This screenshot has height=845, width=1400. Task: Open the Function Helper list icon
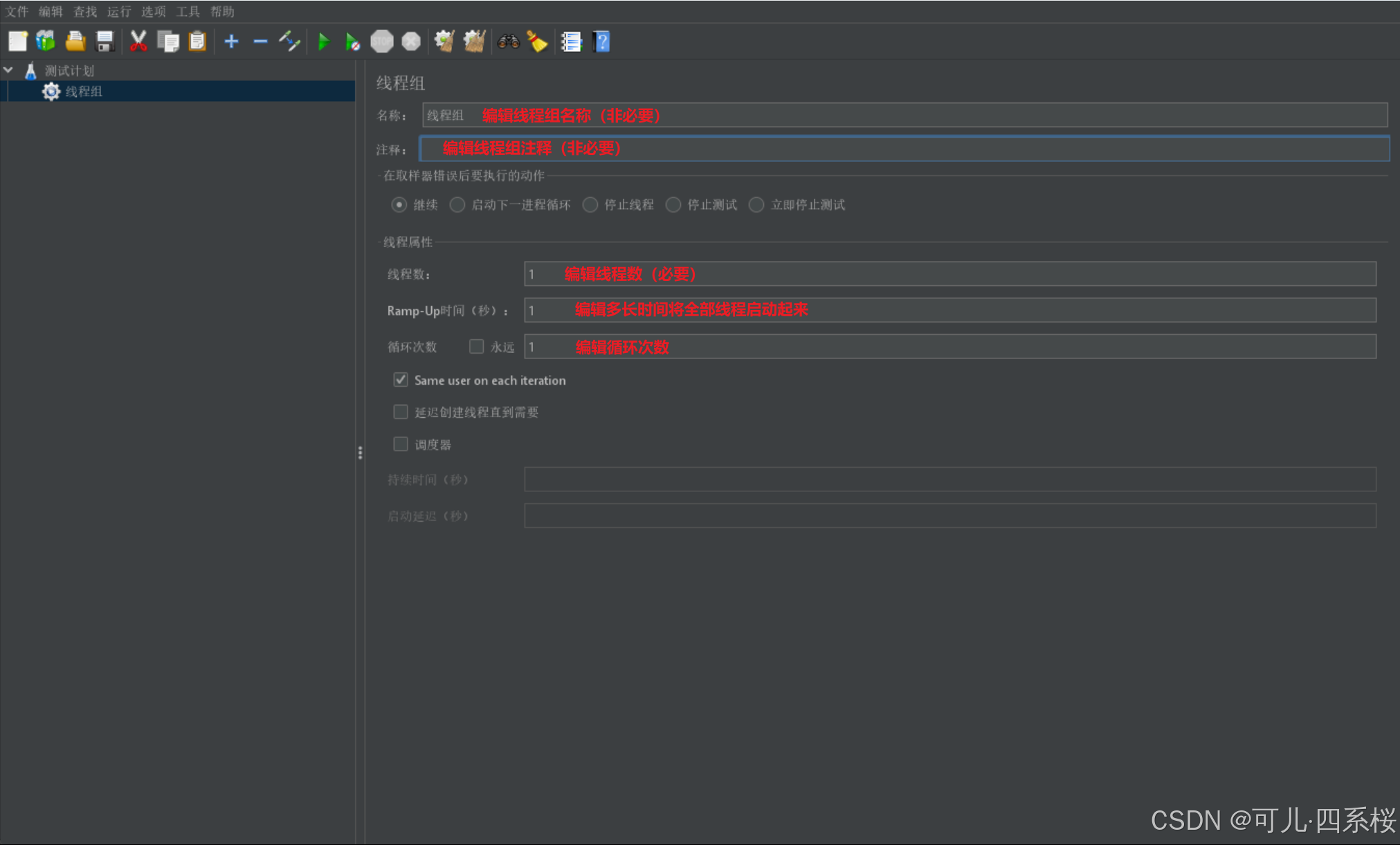pyautogui.click(x=571, y=42)
